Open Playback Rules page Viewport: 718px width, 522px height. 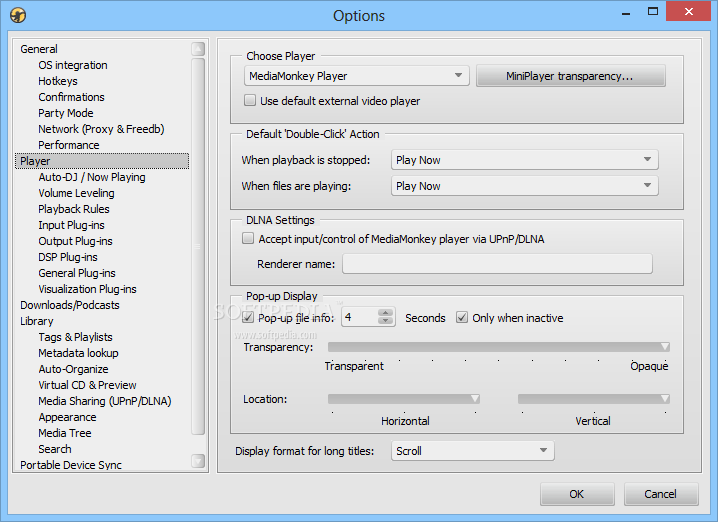coord(74,209)
